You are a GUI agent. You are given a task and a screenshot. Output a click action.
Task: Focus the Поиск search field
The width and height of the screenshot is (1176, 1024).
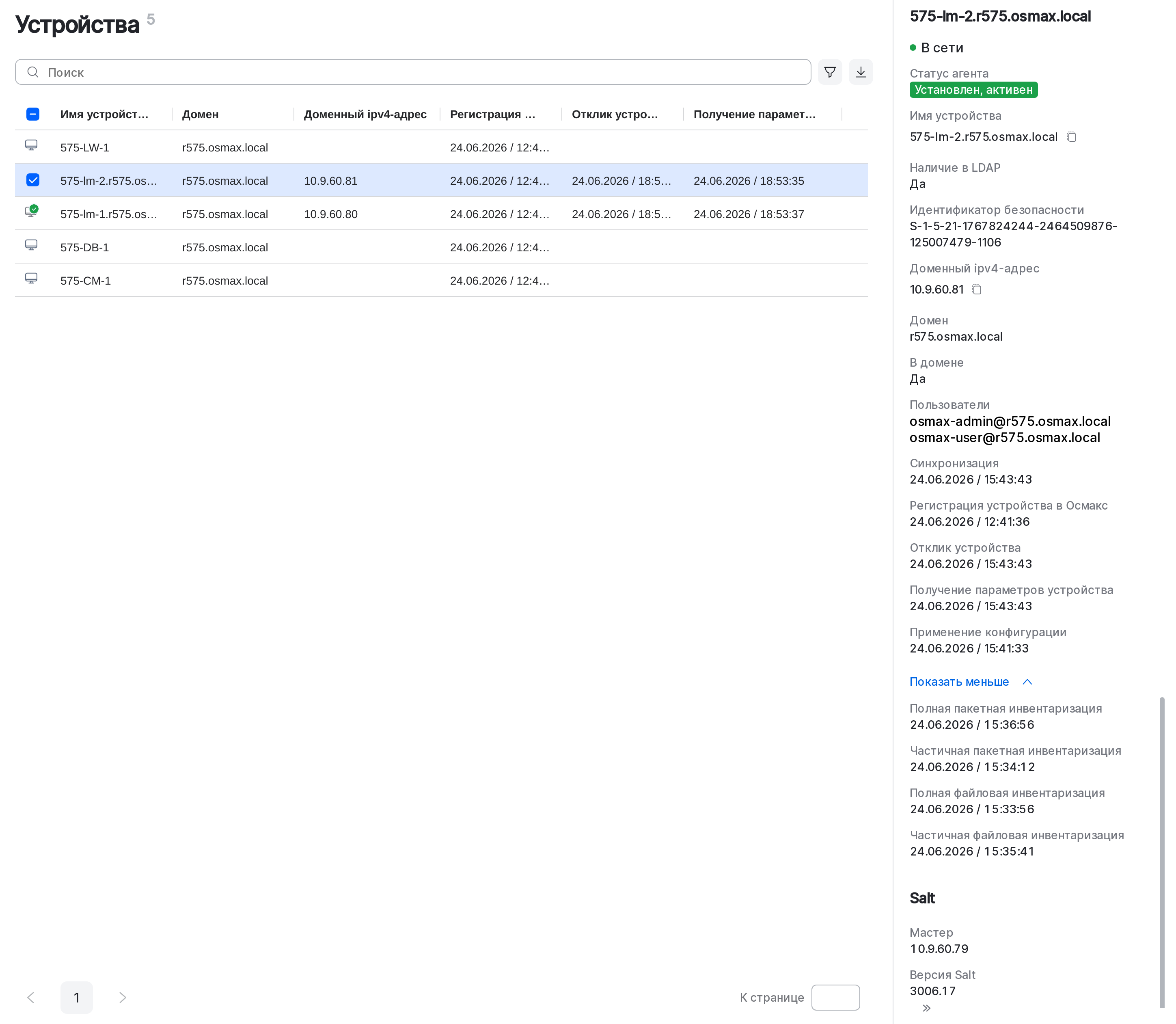[413, 72]
